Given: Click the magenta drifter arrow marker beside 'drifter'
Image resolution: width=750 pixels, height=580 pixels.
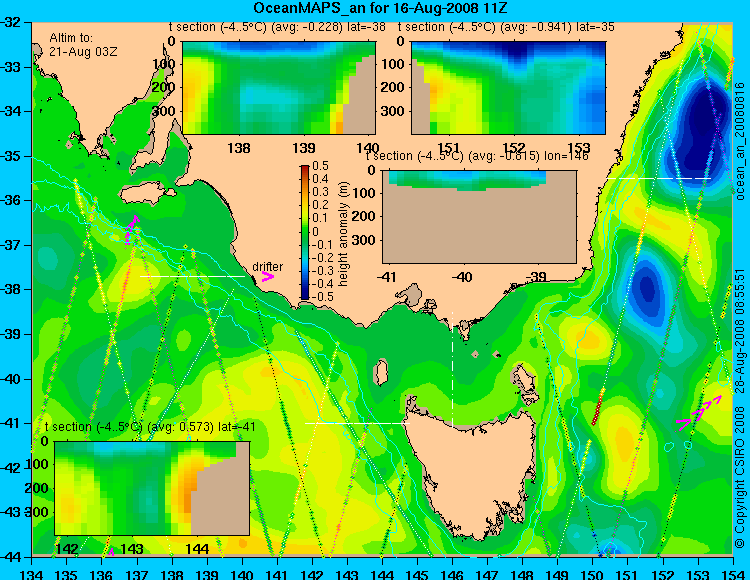Looking at the screenshot, I should tap(267, 276).
